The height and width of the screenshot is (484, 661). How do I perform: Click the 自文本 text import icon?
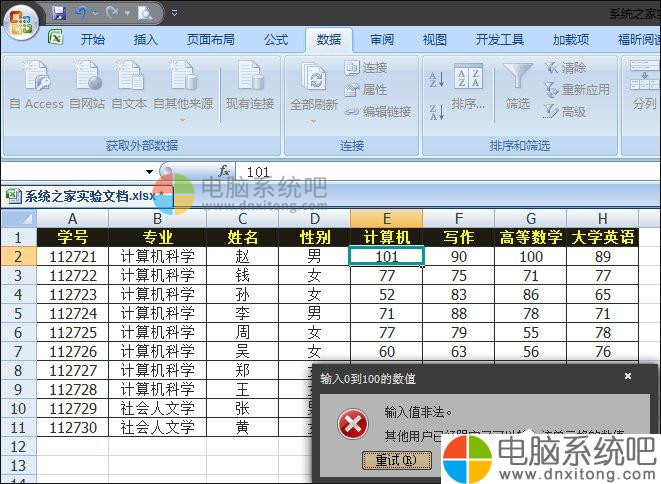click(129, 78)
